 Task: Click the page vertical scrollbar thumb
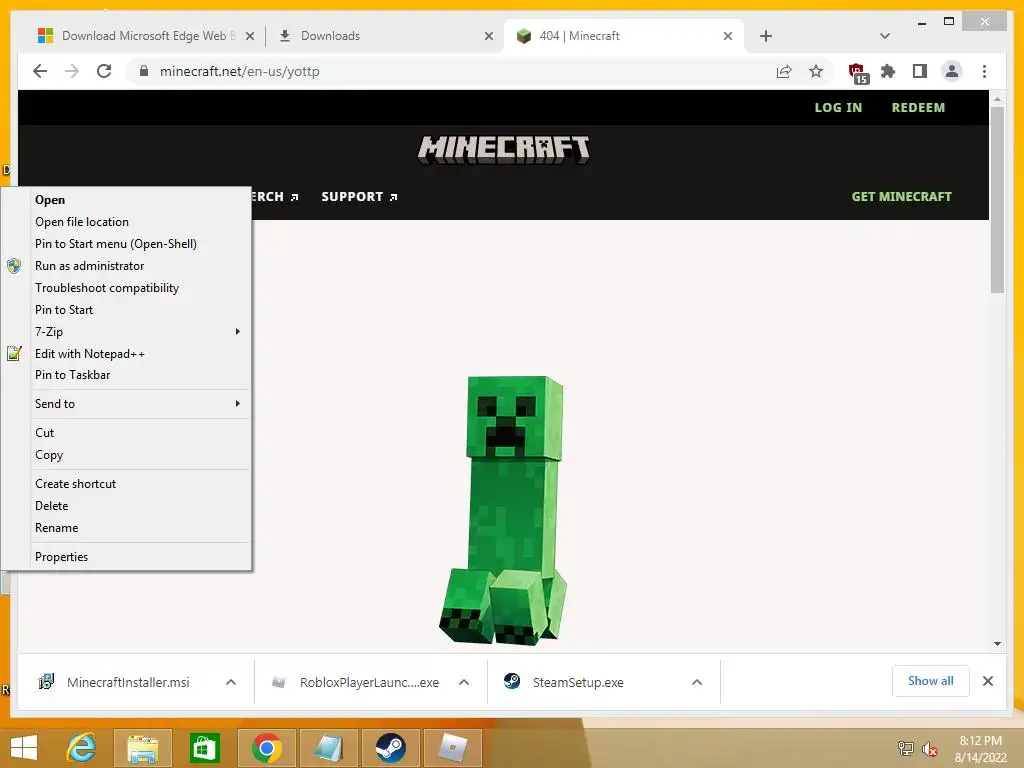click(997, 199)
